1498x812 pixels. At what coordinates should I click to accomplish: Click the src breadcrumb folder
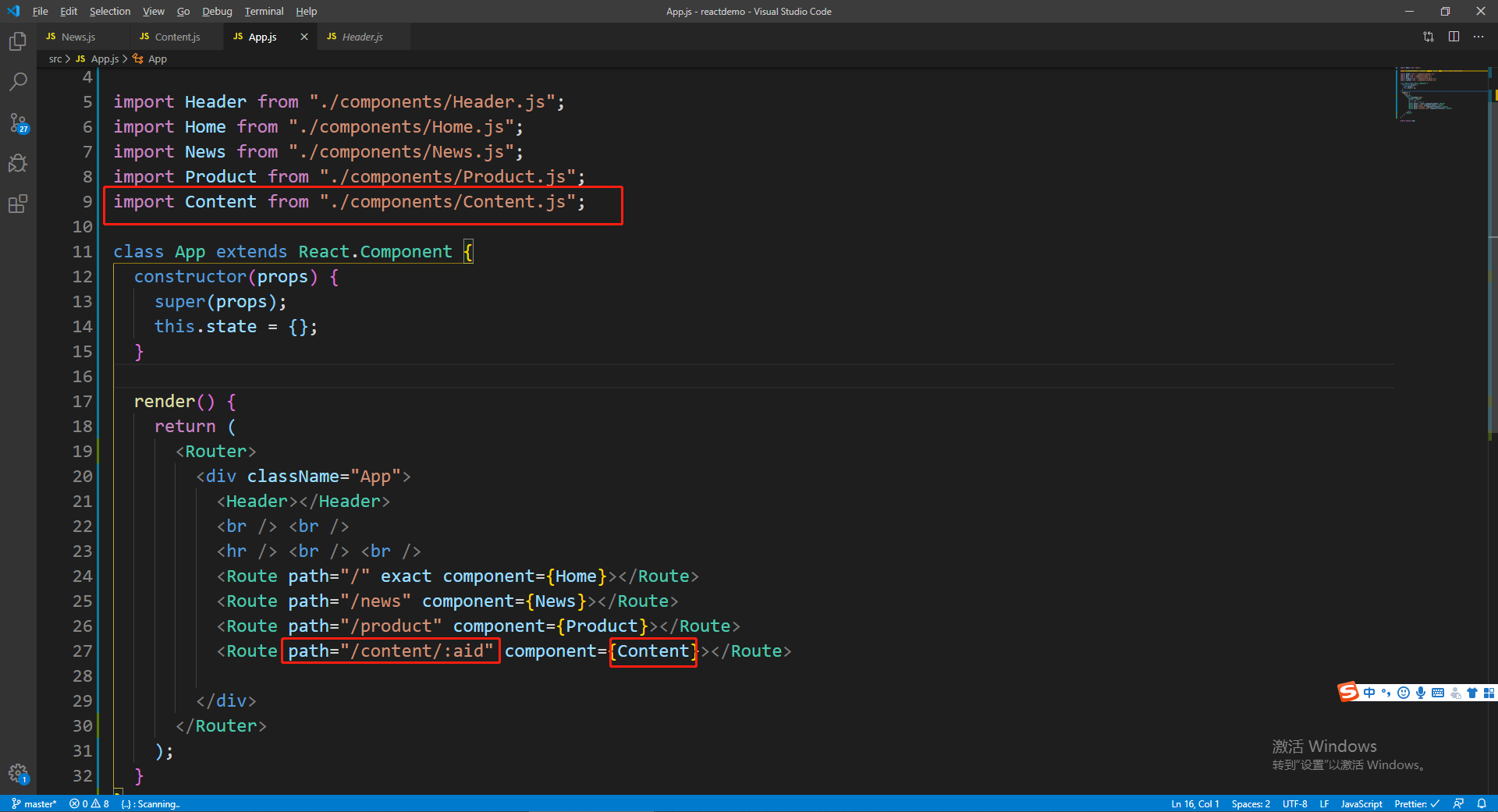coord(55,59)
